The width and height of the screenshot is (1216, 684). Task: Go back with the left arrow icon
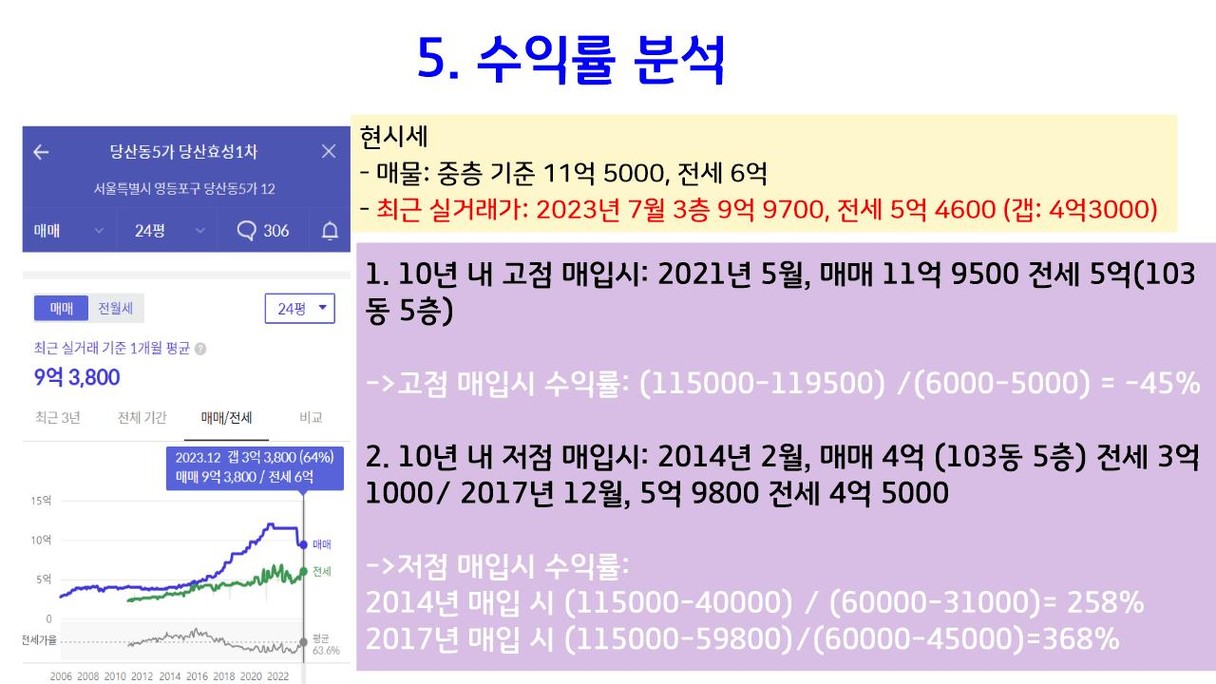[41, 152]
